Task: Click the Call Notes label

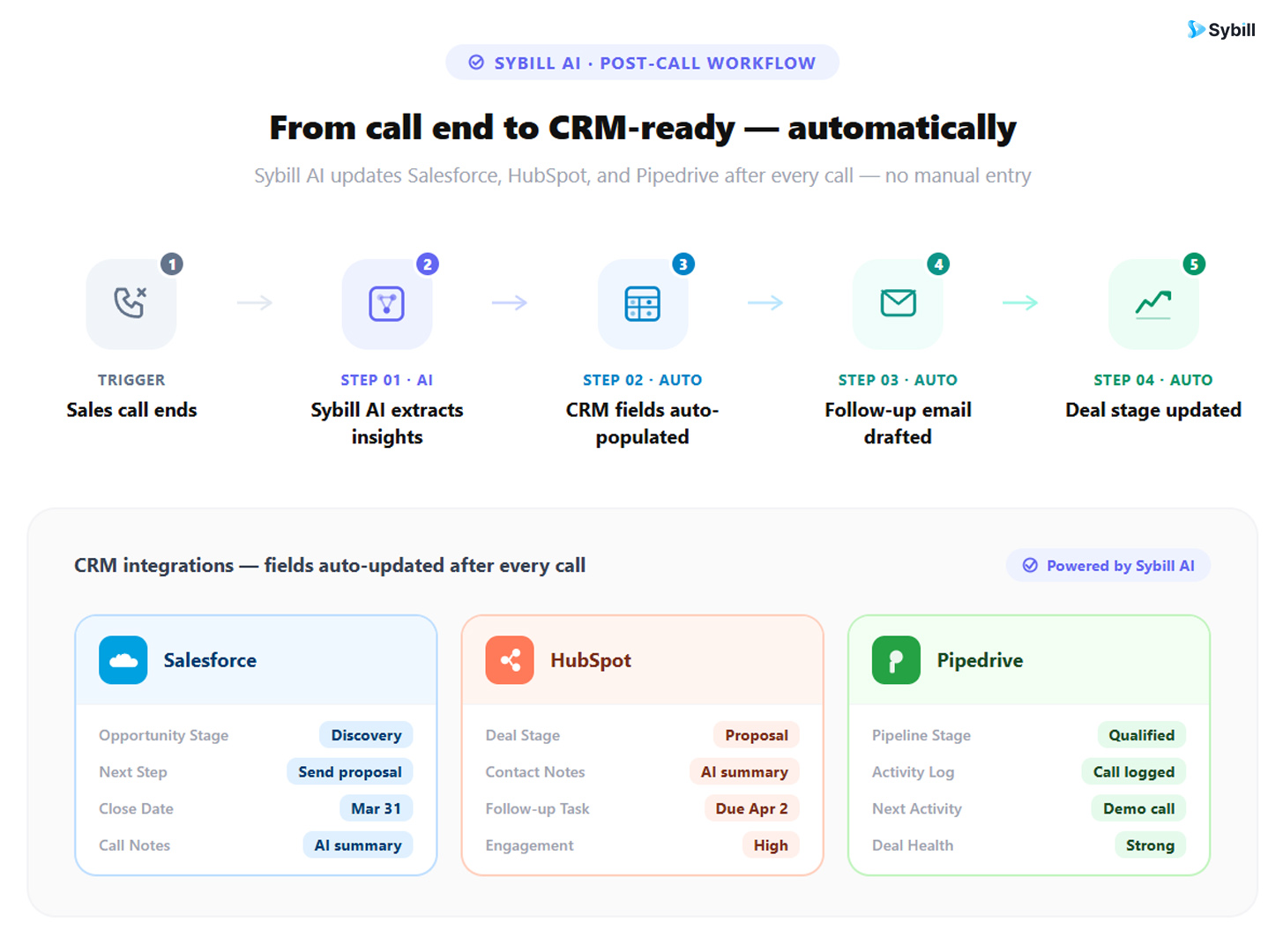Action: pos(134,845)
